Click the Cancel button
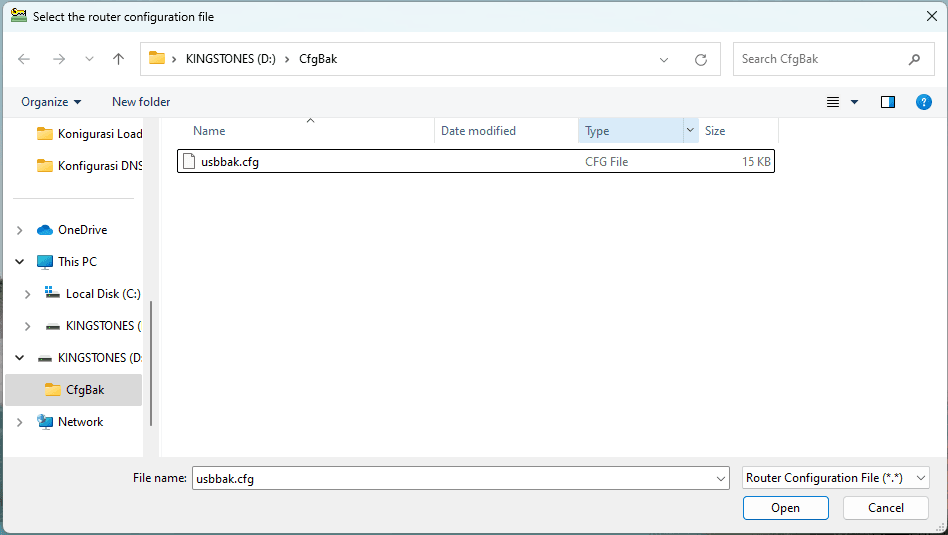 [x=885, y=508]
